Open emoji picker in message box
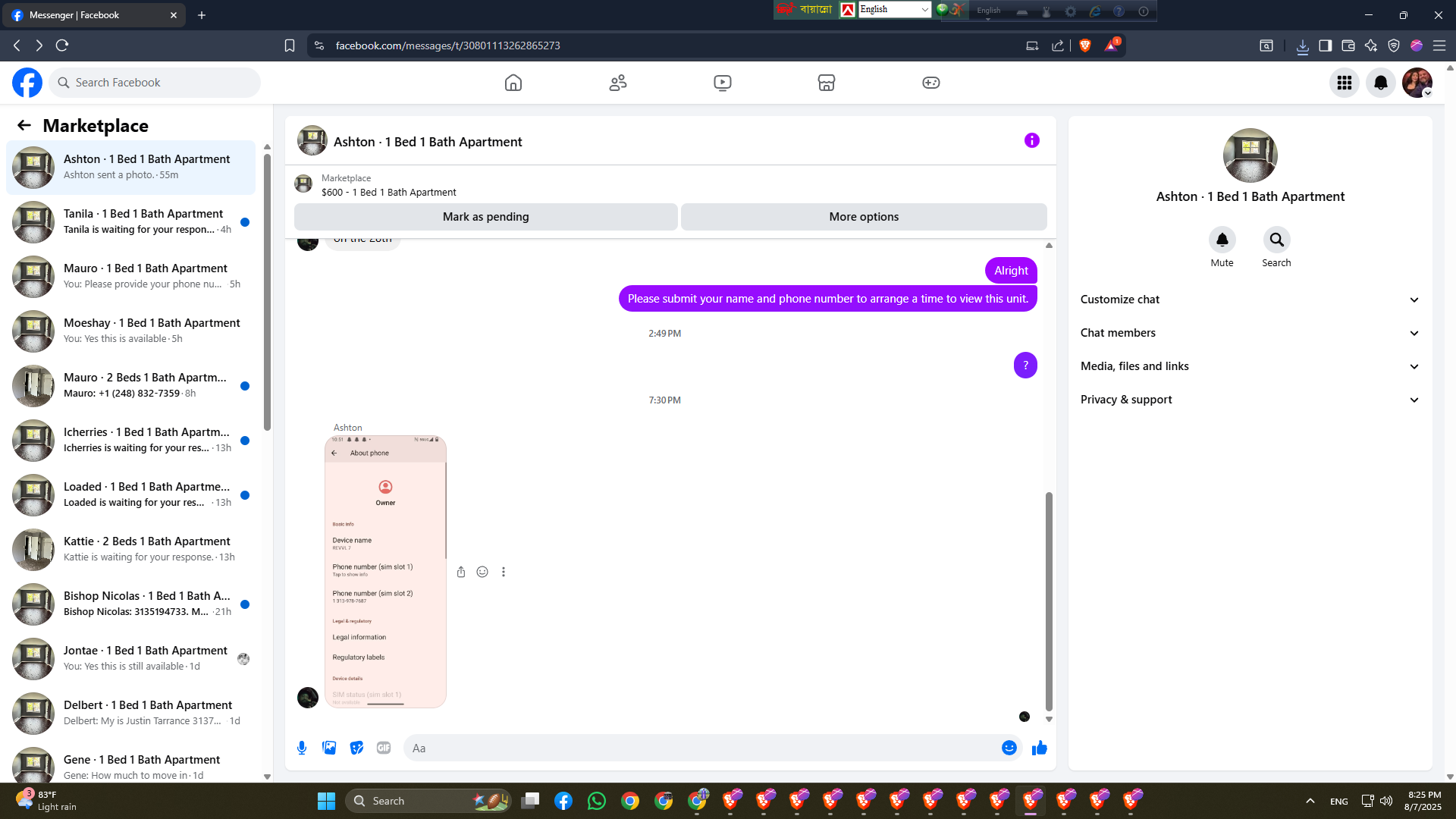The width and height of the screenshot is (1456, 819). point(1009,748)
